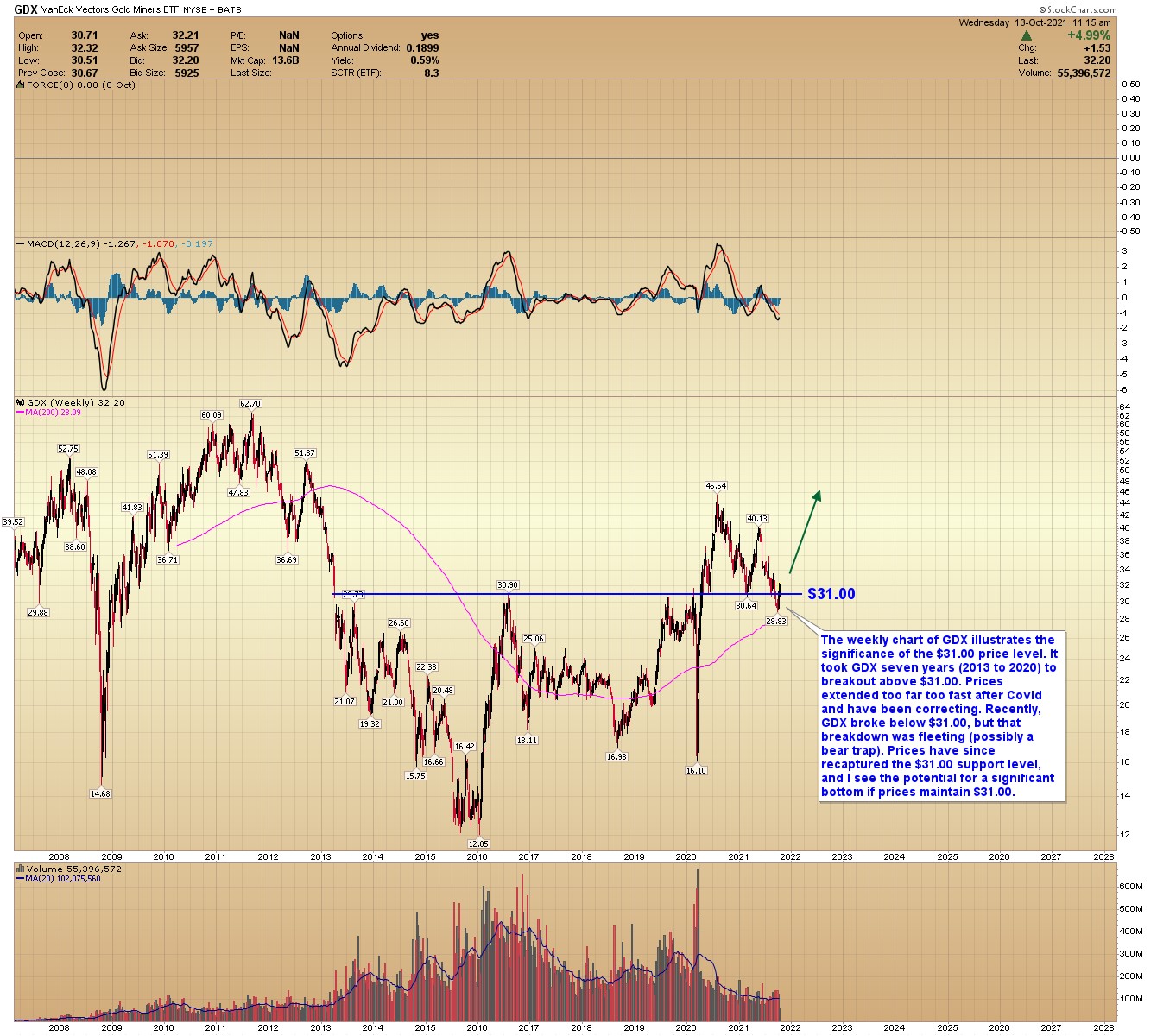Select the 30.64 price label
1157x1036 pixels.
(x=746, y=605)
